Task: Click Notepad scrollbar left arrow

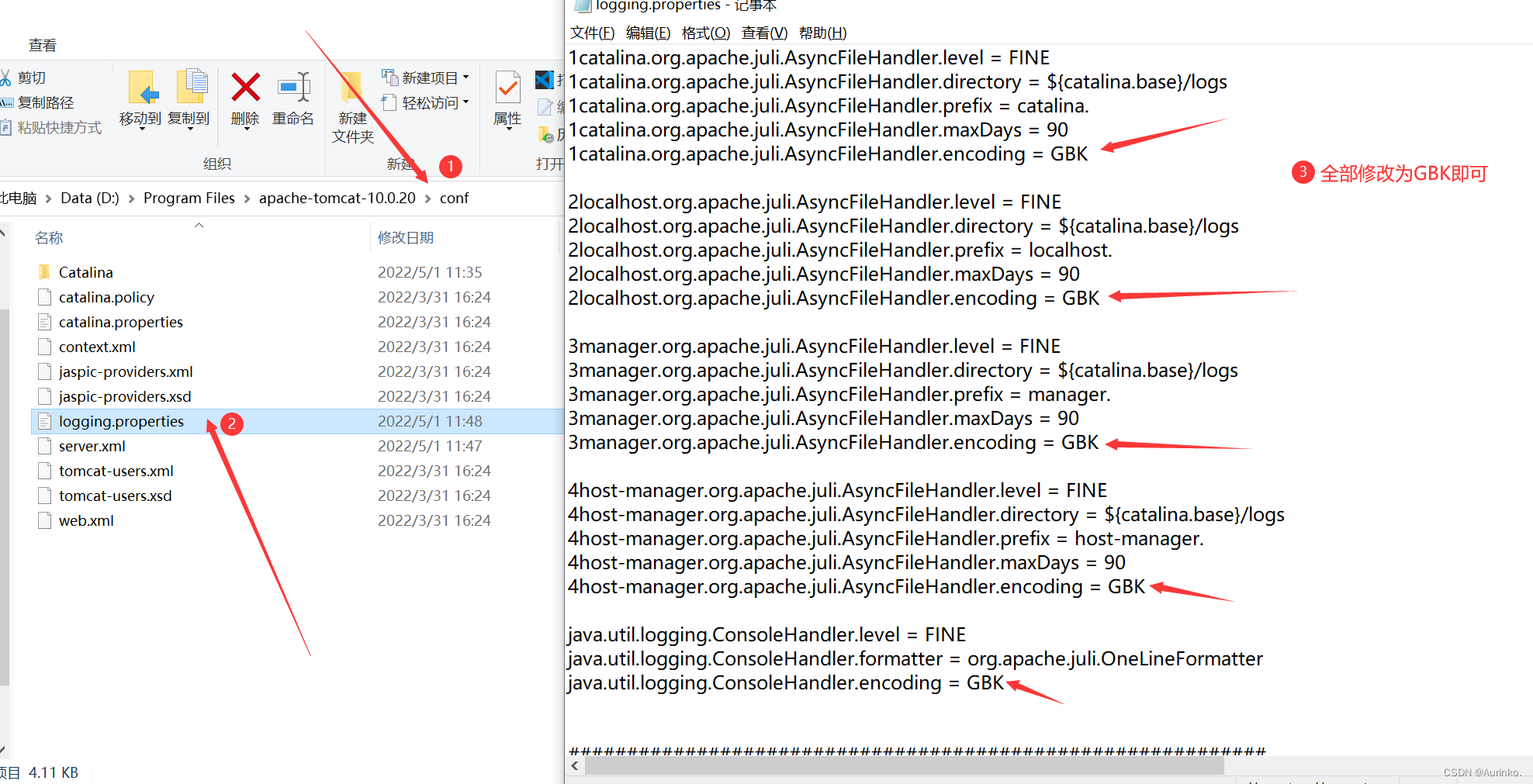Action: tap(575, 766)
